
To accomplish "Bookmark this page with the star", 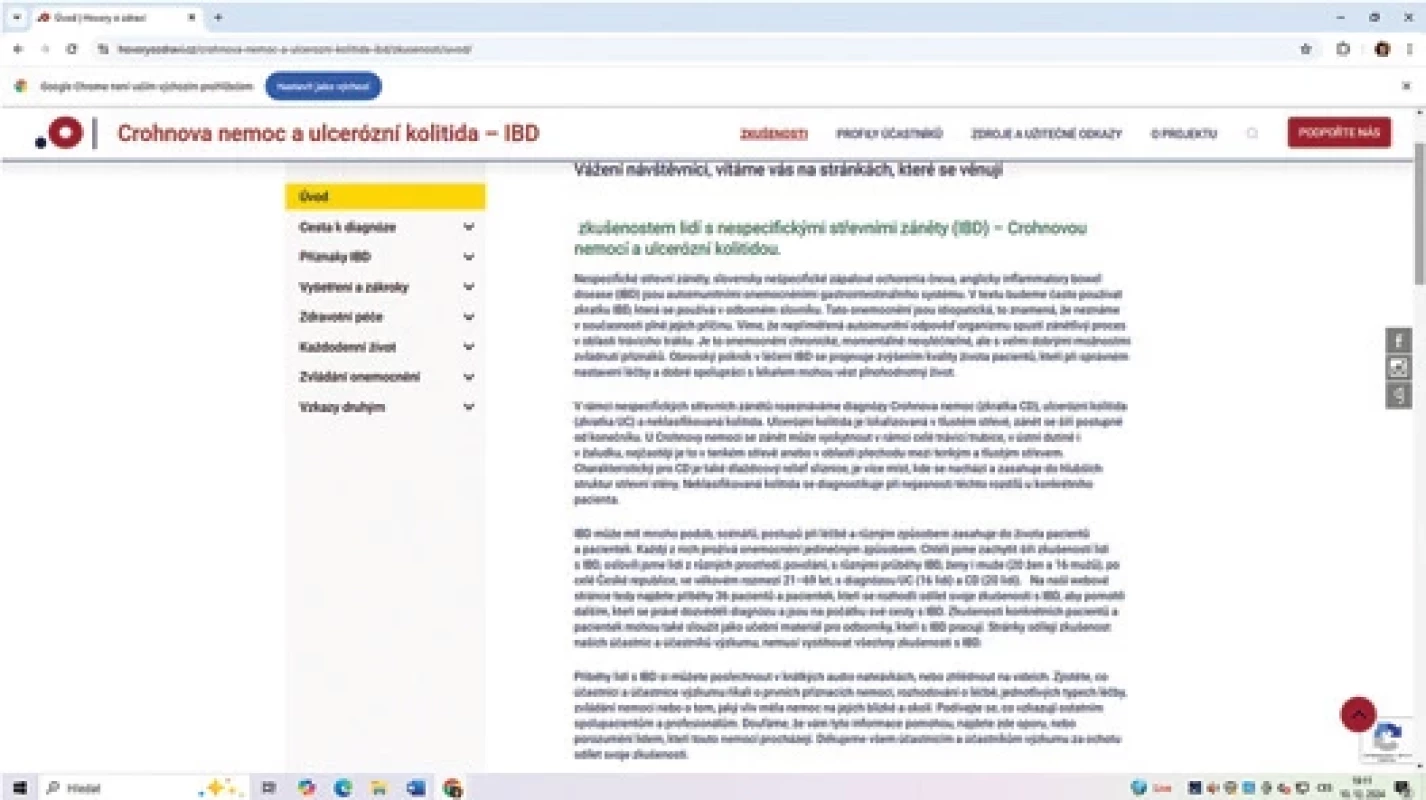I will coord(1306,49).
